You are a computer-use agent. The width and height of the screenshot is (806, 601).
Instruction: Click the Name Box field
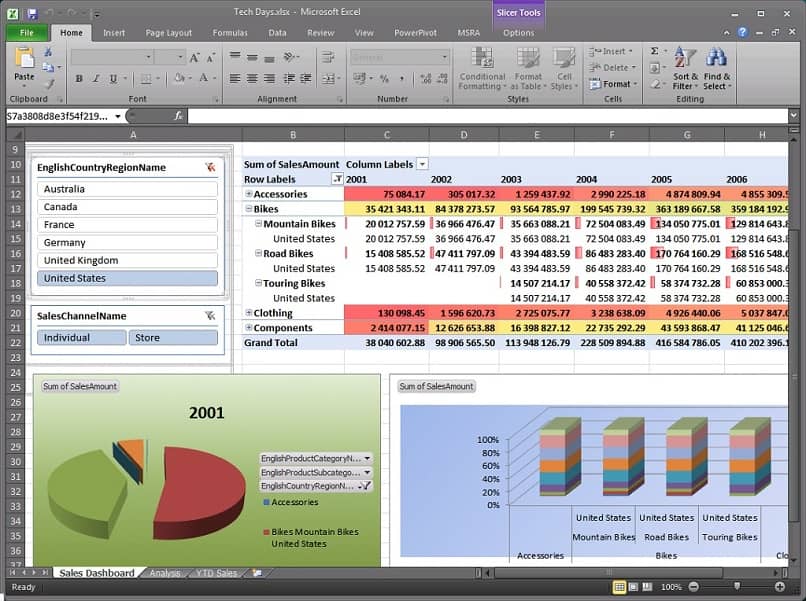pyautogui.click(x=59, y=116)
